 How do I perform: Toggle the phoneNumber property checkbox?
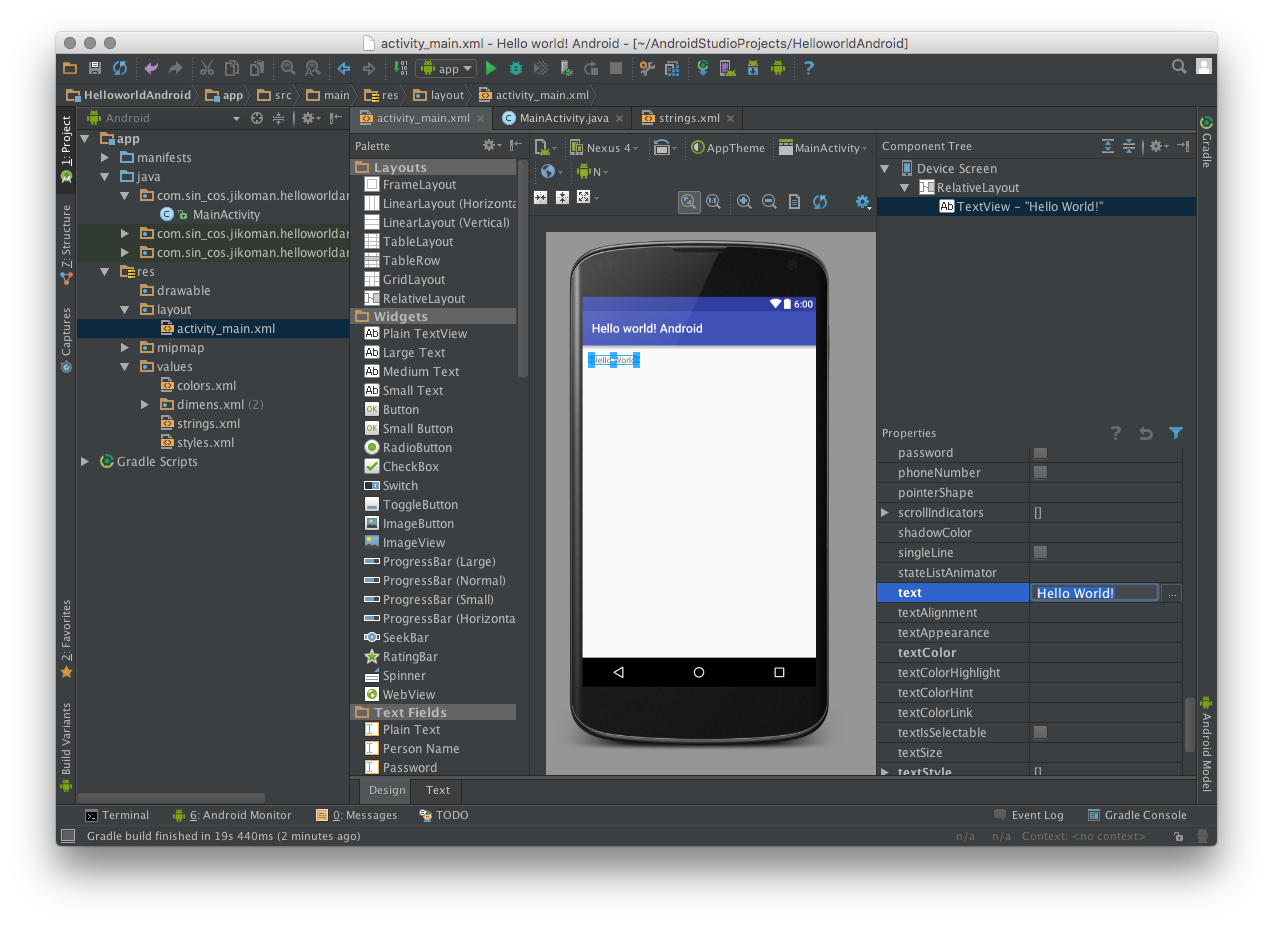[1040, 472]
